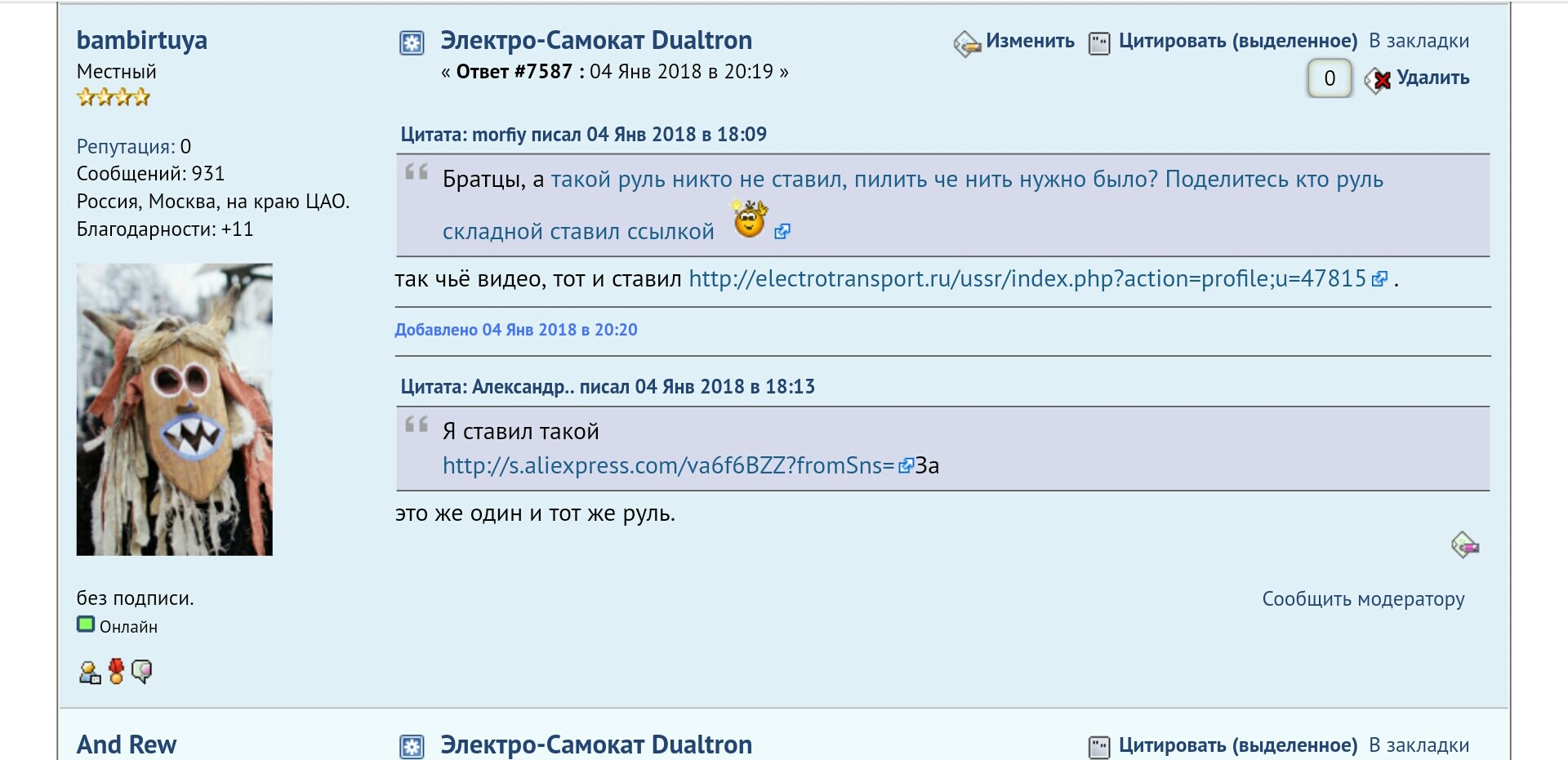
Task: Add bambirtuya's post to bookmarks via В закладки
Action: tap(1419, 41)
